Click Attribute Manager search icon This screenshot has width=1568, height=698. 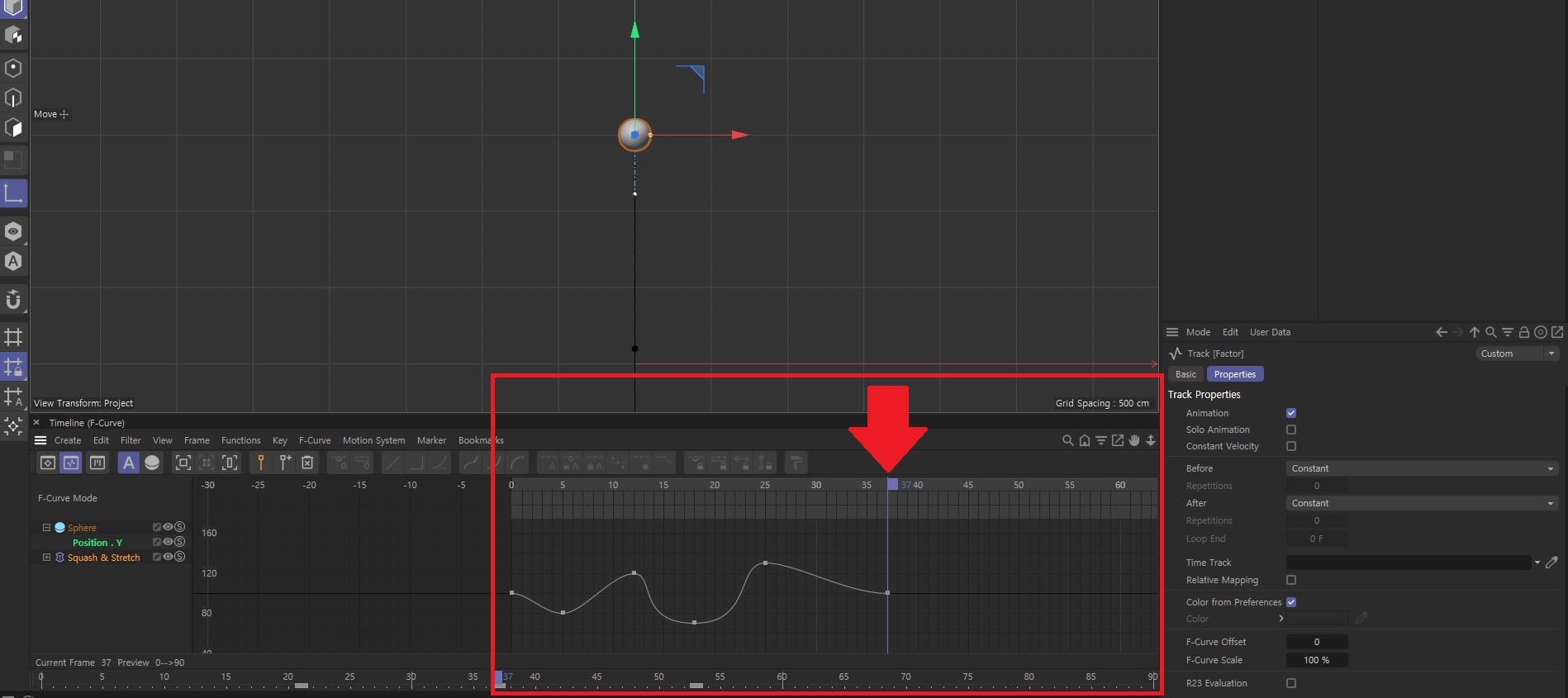1491,332
